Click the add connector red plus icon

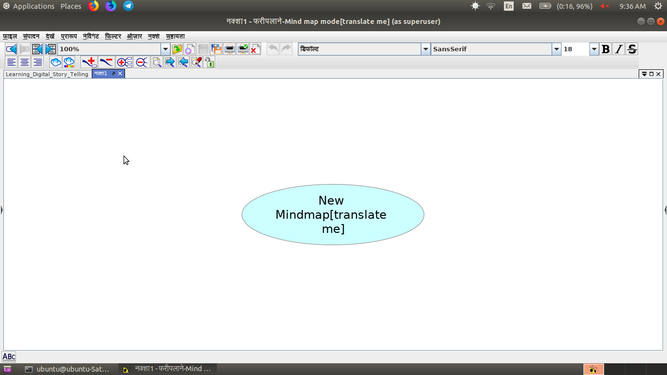(x=89, y=62)
